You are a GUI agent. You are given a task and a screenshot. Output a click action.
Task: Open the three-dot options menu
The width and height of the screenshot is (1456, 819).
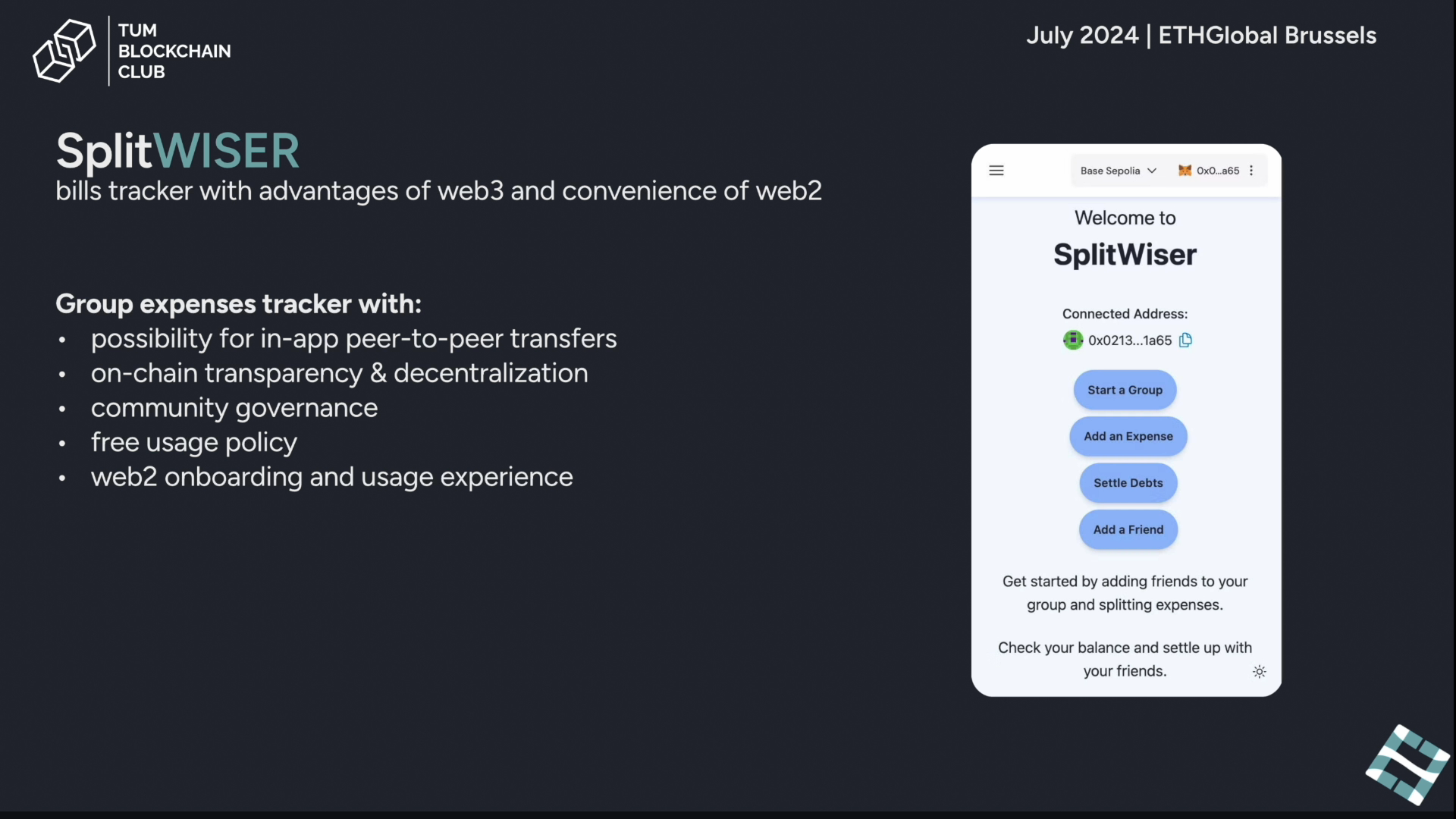click(x=1251, y=171)
